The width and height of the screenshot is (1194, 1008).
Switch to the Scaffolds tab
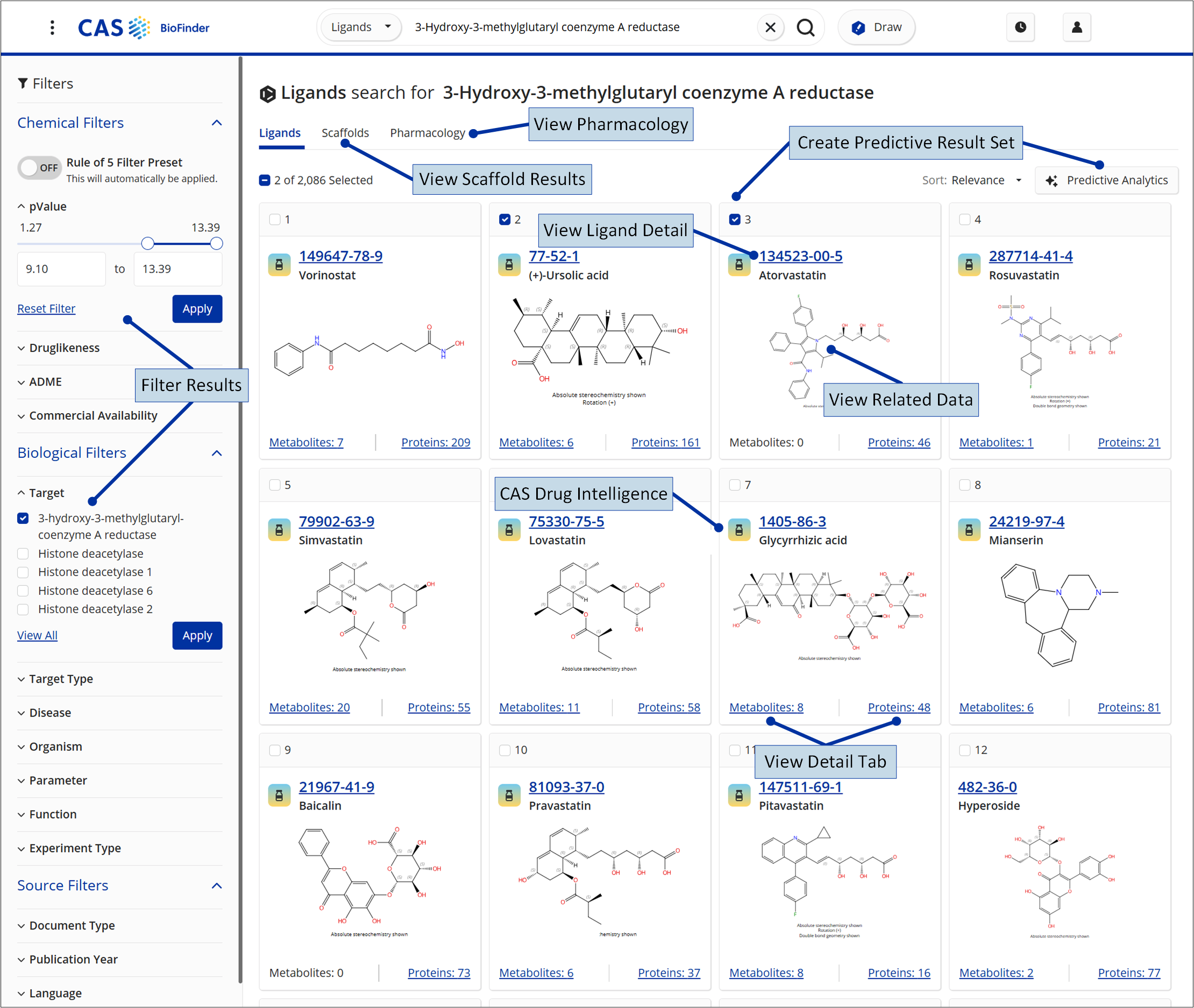345,132
